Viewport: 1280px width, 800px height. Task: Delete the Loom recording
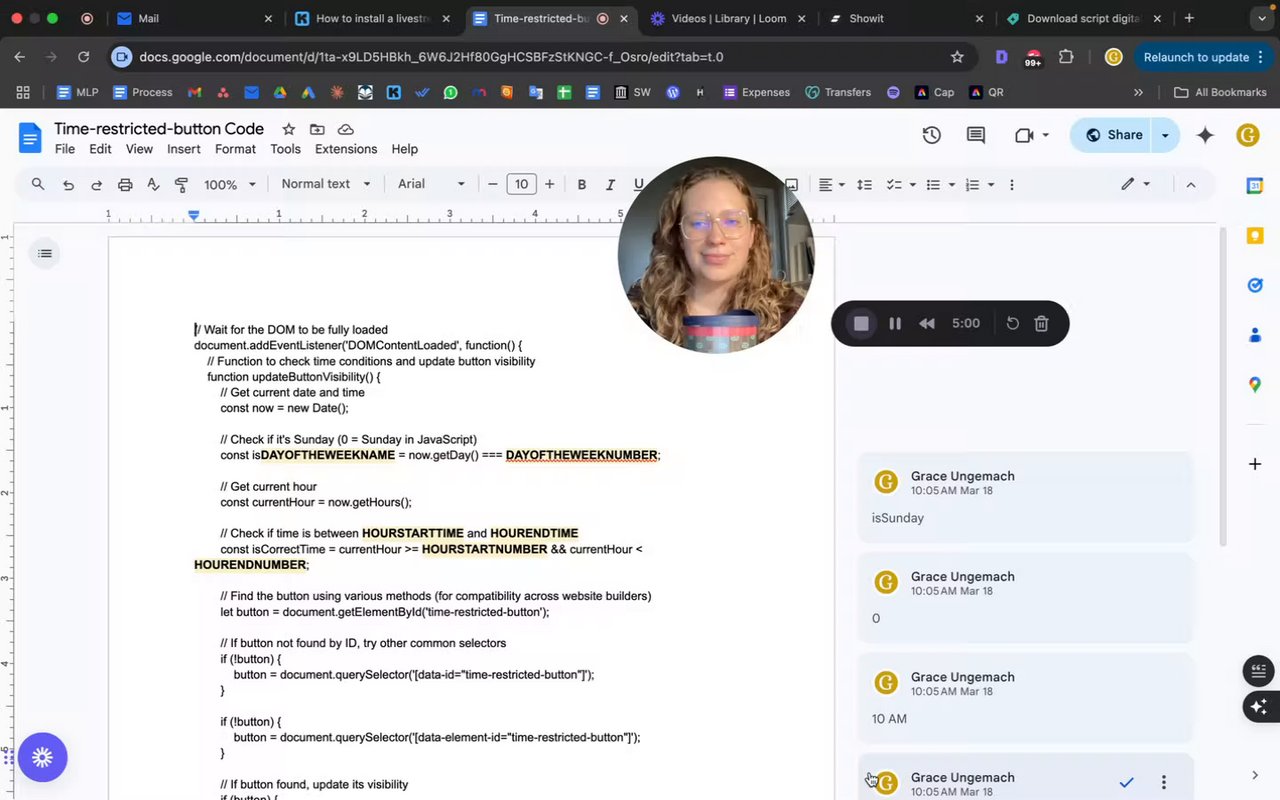tap(1041, 323)
